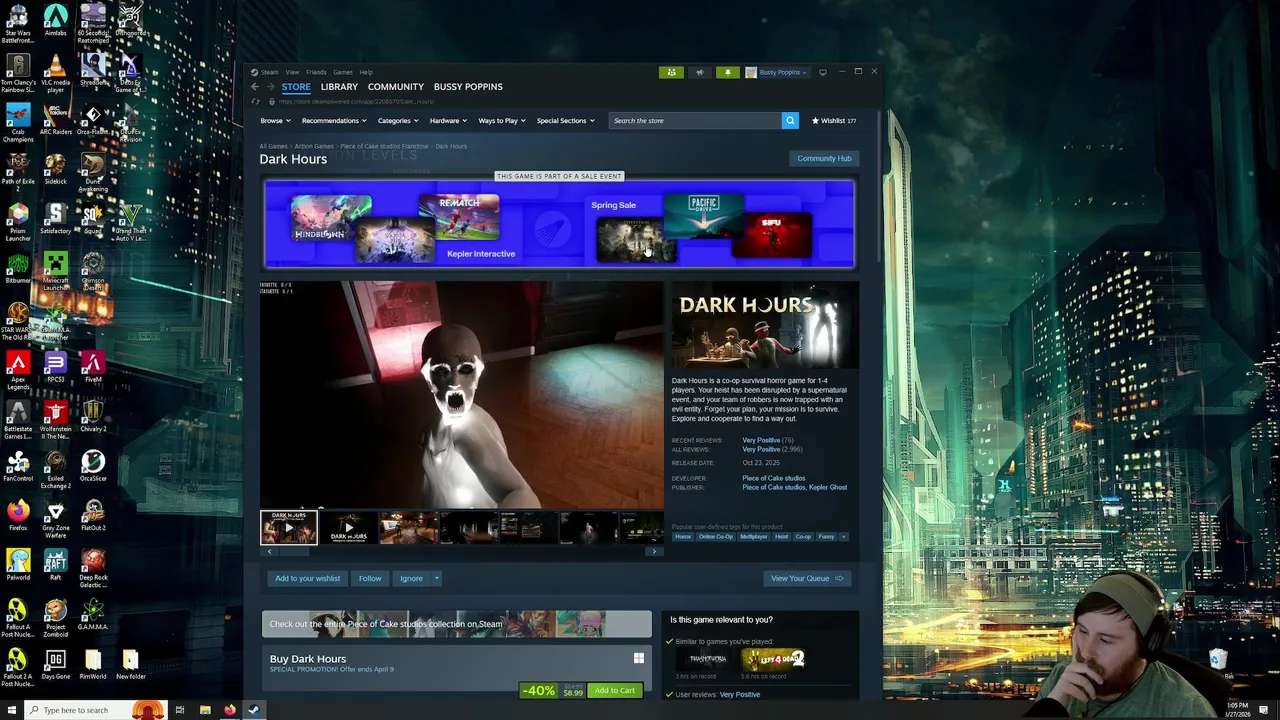Click the Horror tag
The image size is (1280, 720).
[683, 537]
